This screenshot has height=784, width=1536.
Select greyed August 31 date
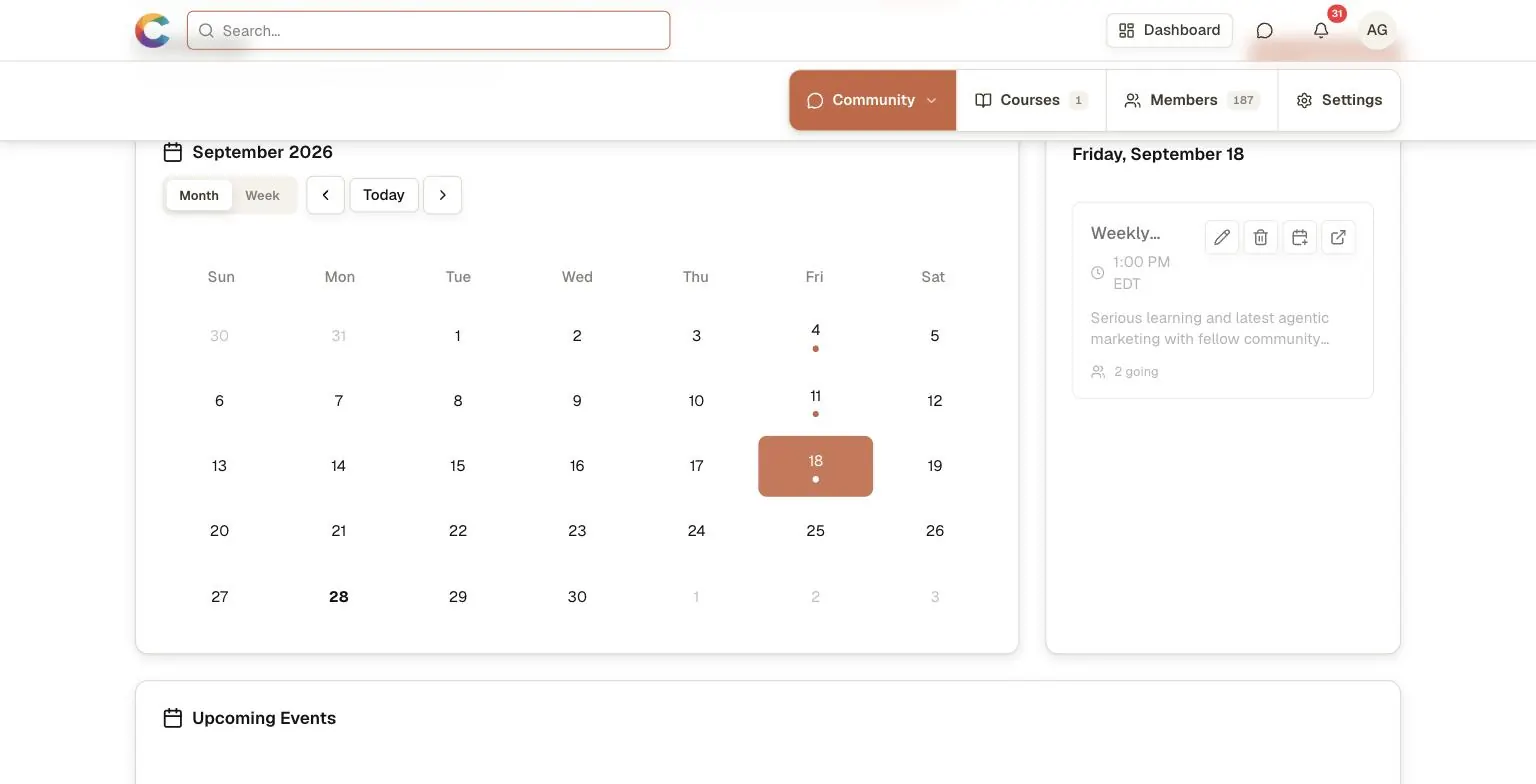click(339, 336)
